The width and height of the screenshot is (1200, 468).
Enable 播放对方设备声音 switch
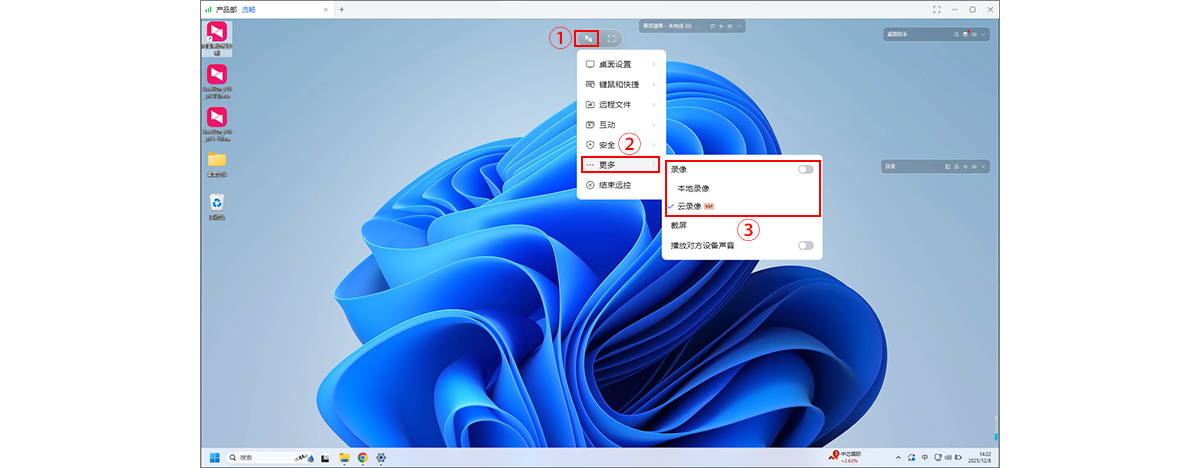805,245
